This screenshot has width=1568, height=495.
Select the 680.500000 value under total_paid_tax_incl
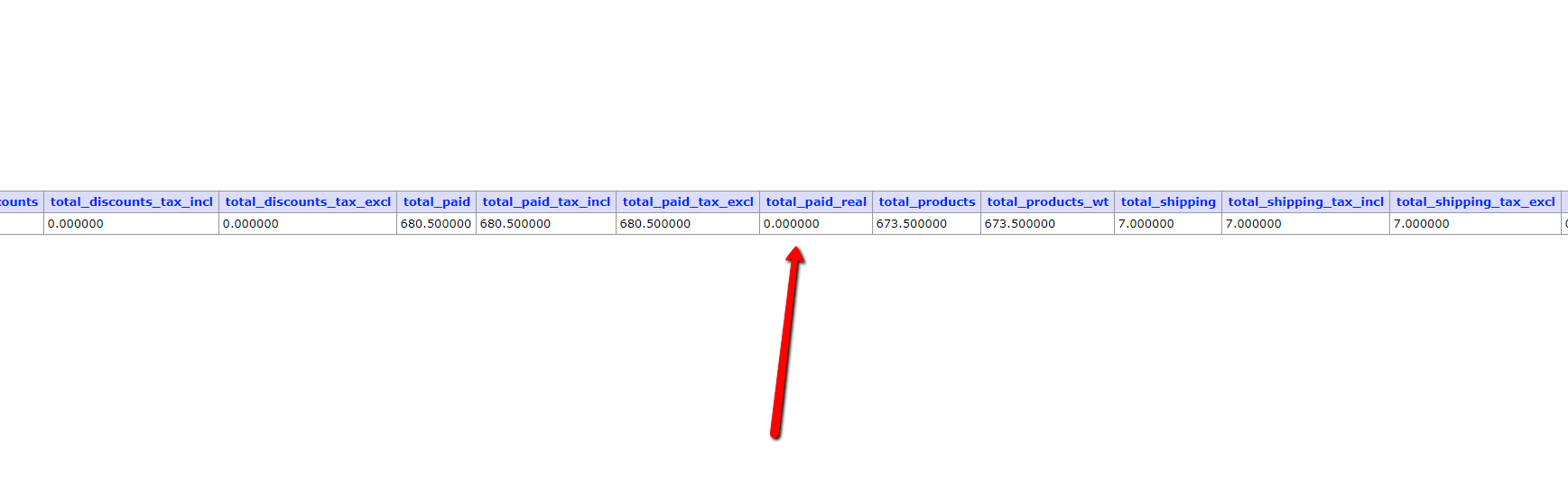[515, 224]
